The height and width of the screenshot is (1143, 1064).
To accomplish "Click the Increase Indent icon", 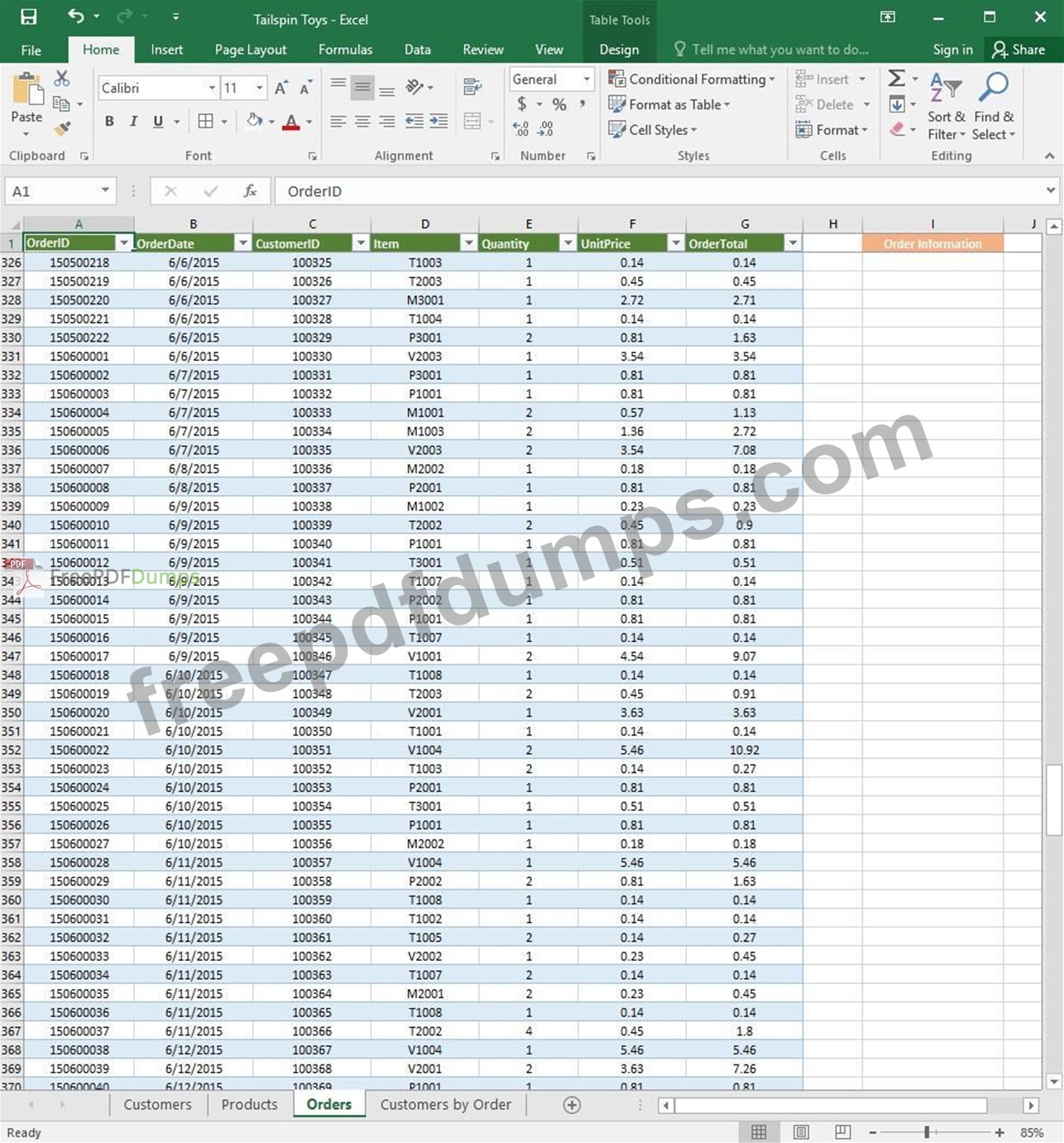I will coord(439,122).
